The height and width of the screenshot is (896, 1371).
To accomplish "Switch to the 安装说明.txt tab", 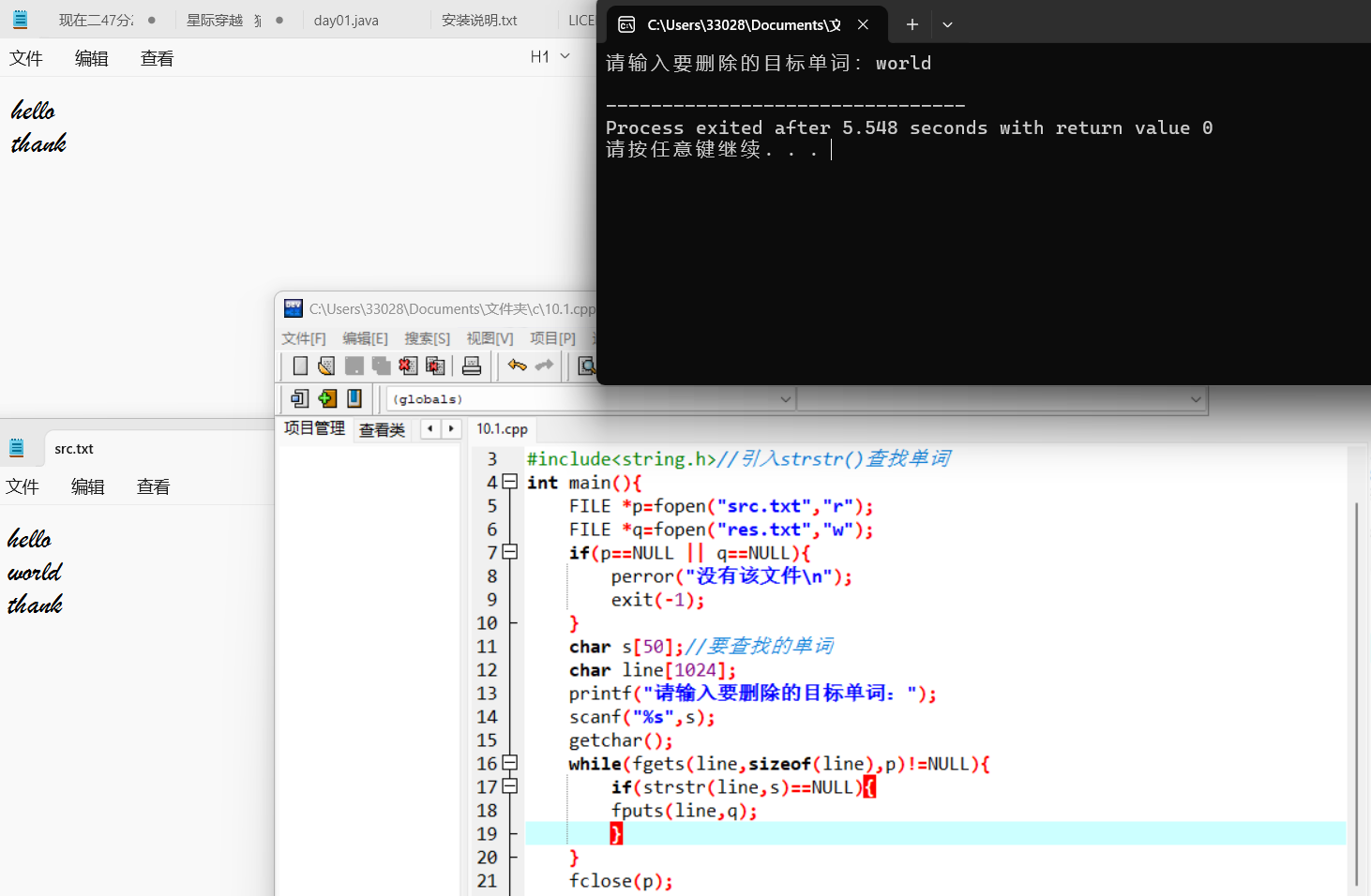I will [479, 20].
